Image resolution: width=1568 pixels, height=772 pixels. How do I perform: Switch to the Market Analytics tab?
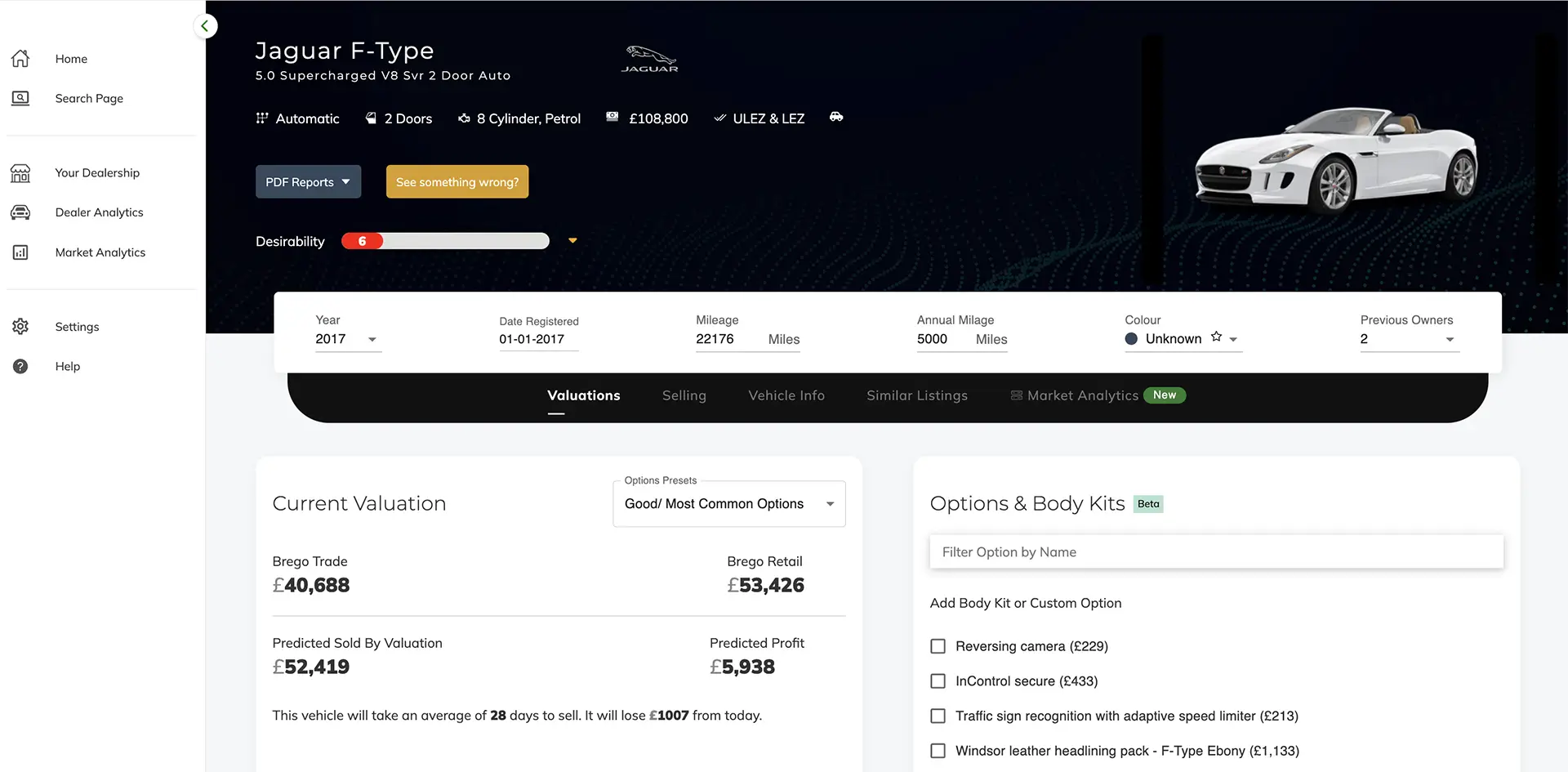pos(1082,395)
